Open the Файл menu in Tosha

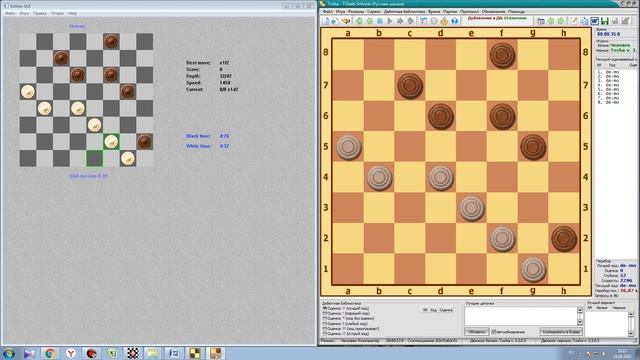pos(328,12)
